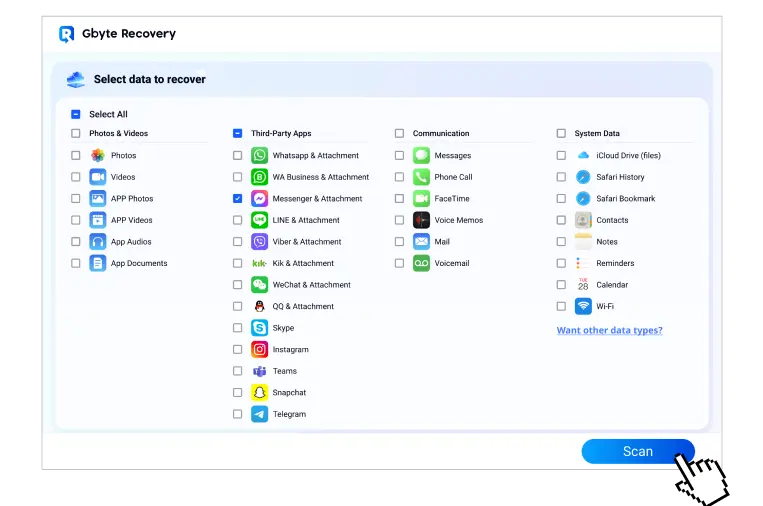Check the Videos checkbox
The width and height of the screenshot is (763, 506).
pos(75,177)
